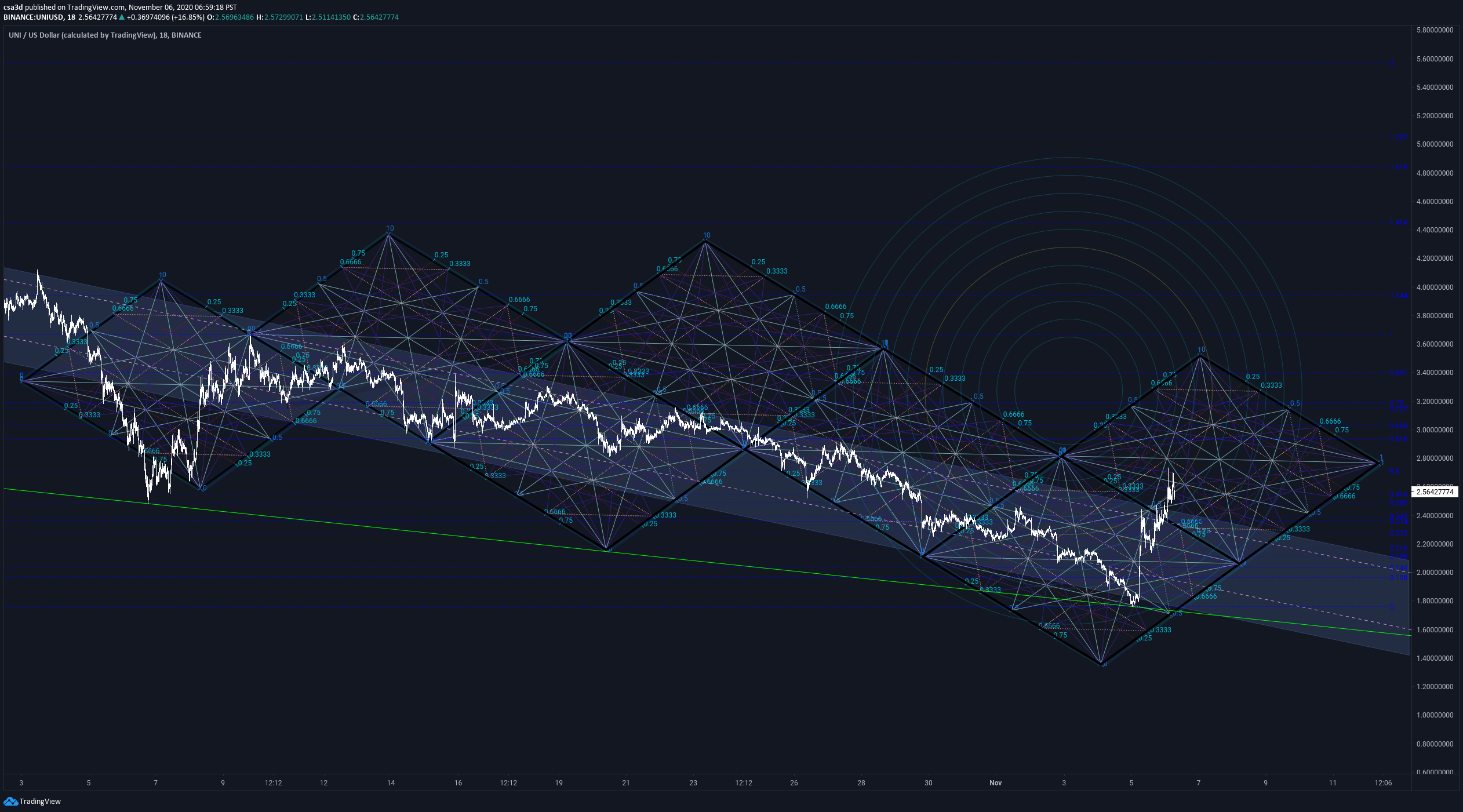
Task: Click the 4.00000000 price axis label
Action: coord(1435,287)
